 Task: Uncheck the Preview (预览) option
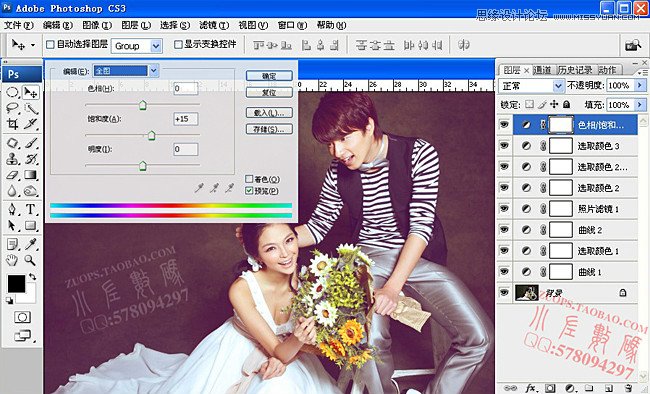[249, 191]
